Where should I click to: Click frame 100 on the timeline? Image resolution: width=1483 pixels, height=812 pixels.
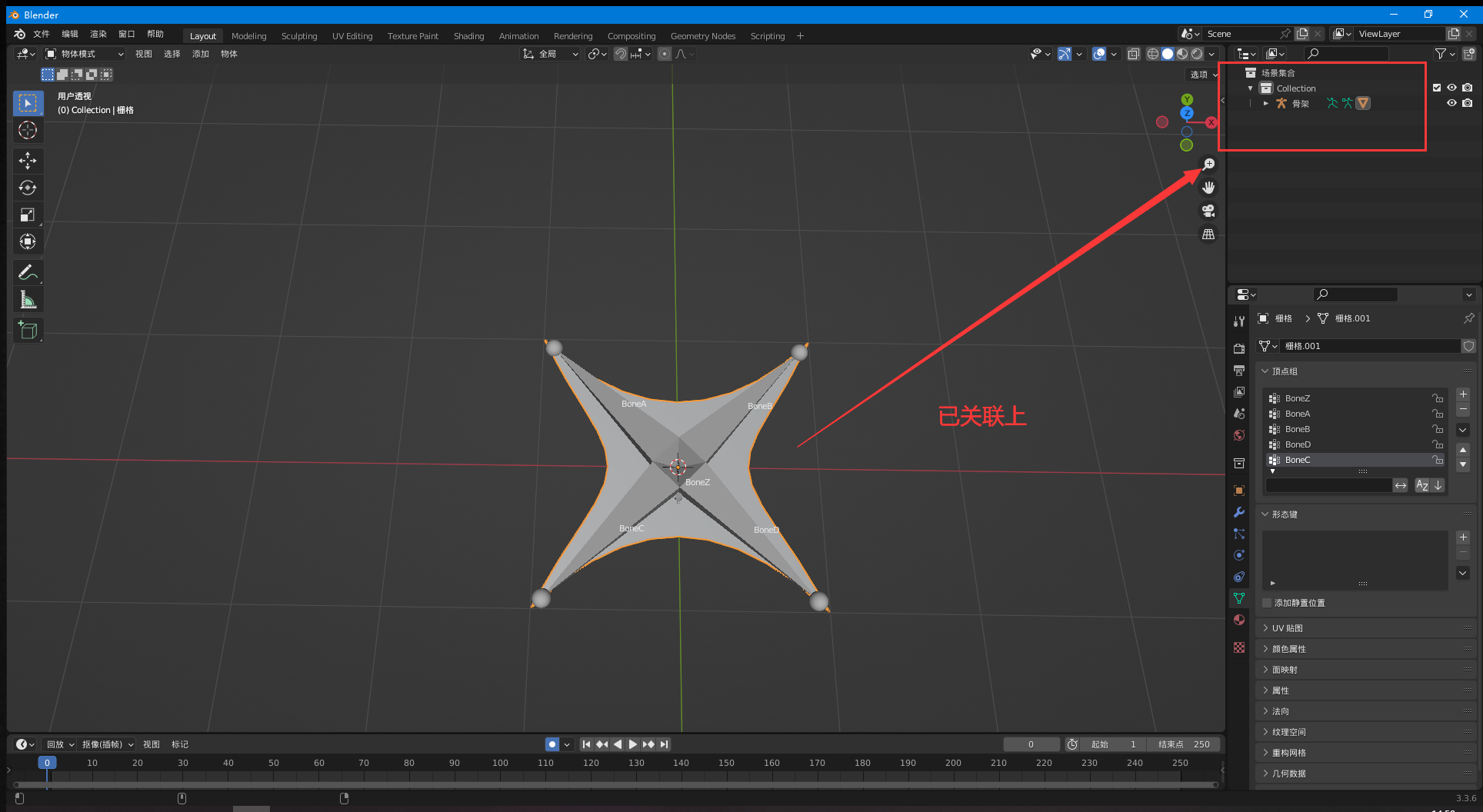[x=500, y=763]
